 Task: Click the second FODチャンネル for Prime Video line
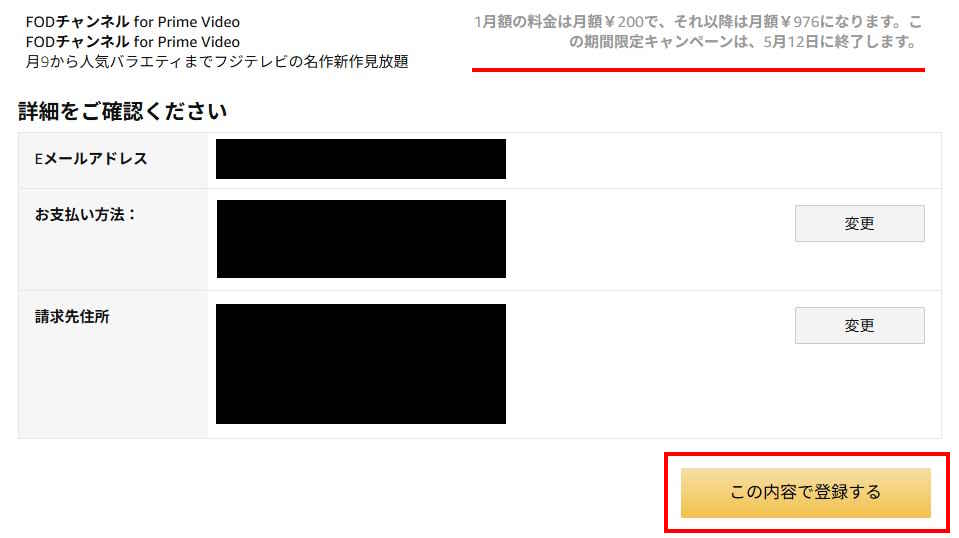coord(133,42)
